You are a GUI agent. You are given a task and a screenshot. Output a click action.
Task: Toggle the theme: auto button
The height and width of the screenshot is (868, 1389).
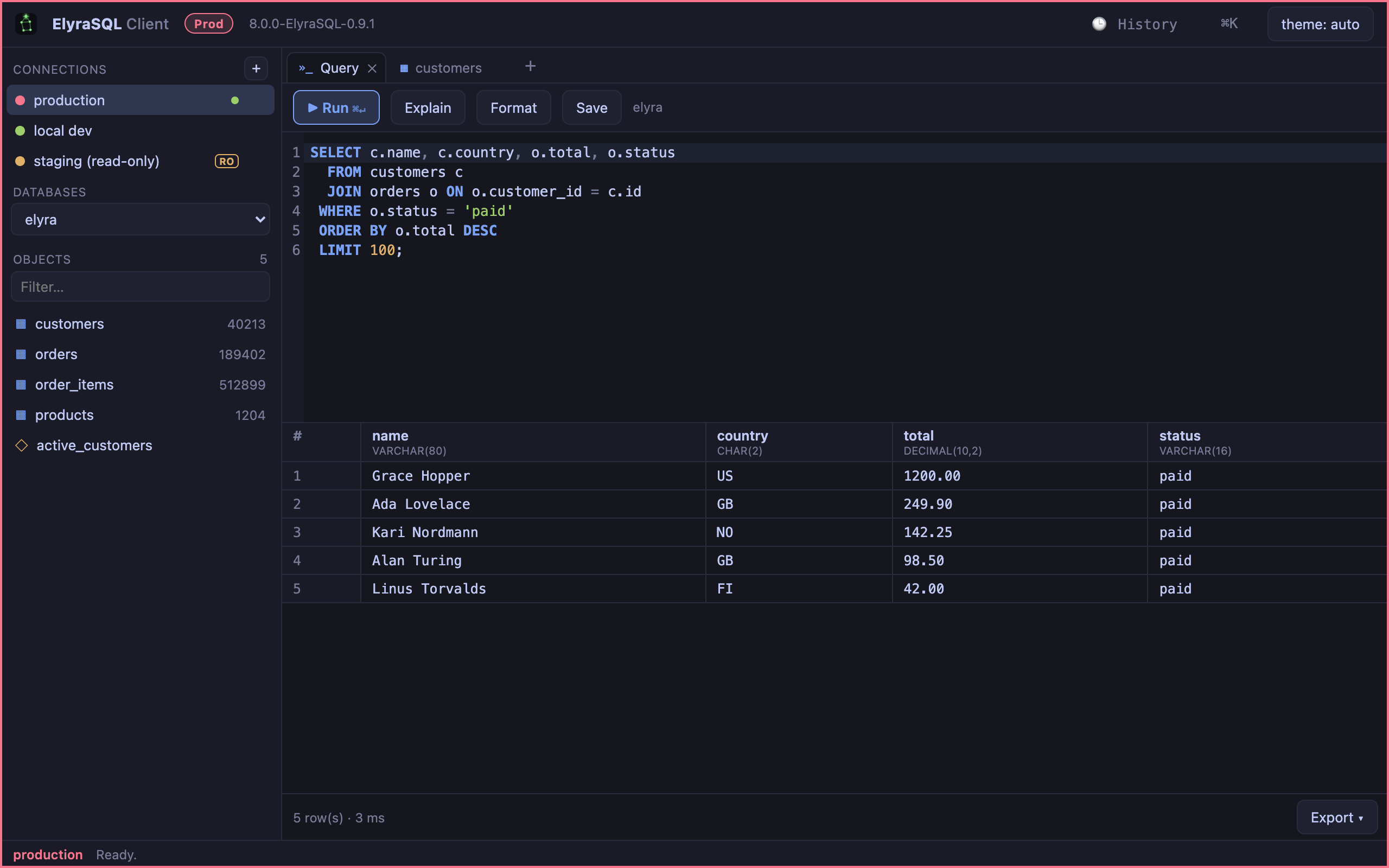[1320, 24]
